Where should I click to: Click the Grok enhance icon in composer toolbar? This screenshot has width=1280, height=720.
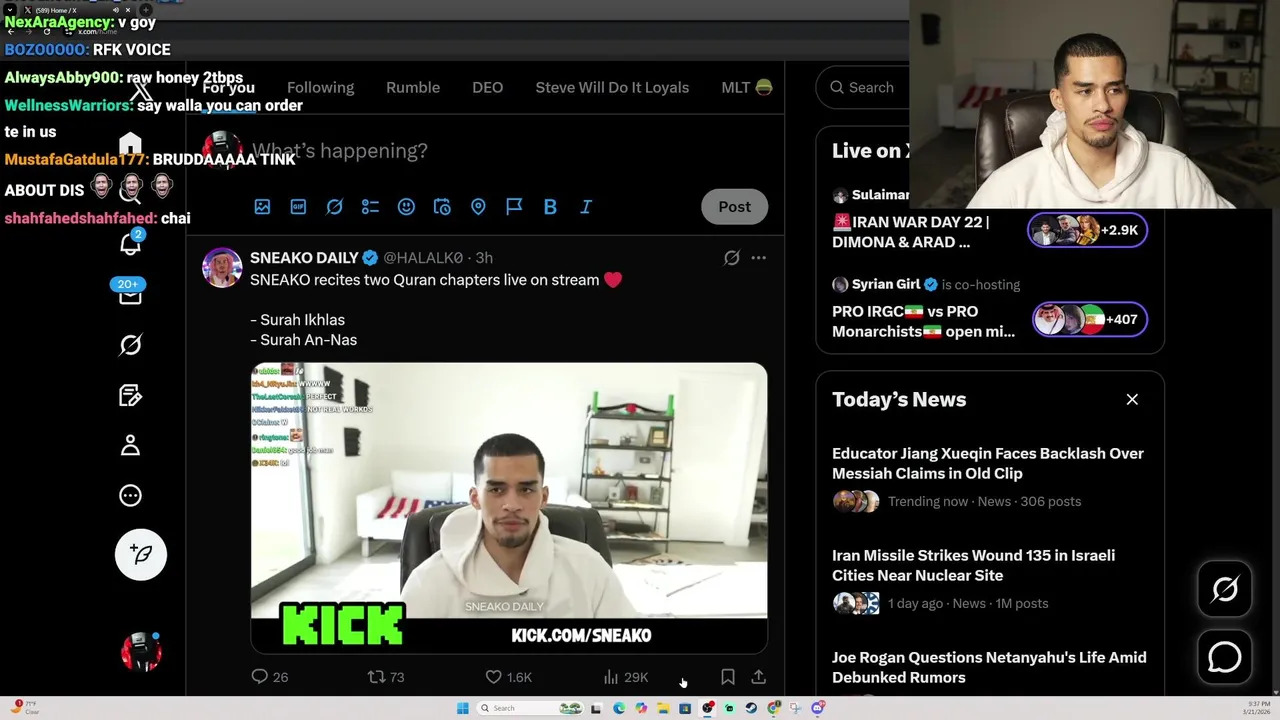pyautogui.click(x=334, y=206)
